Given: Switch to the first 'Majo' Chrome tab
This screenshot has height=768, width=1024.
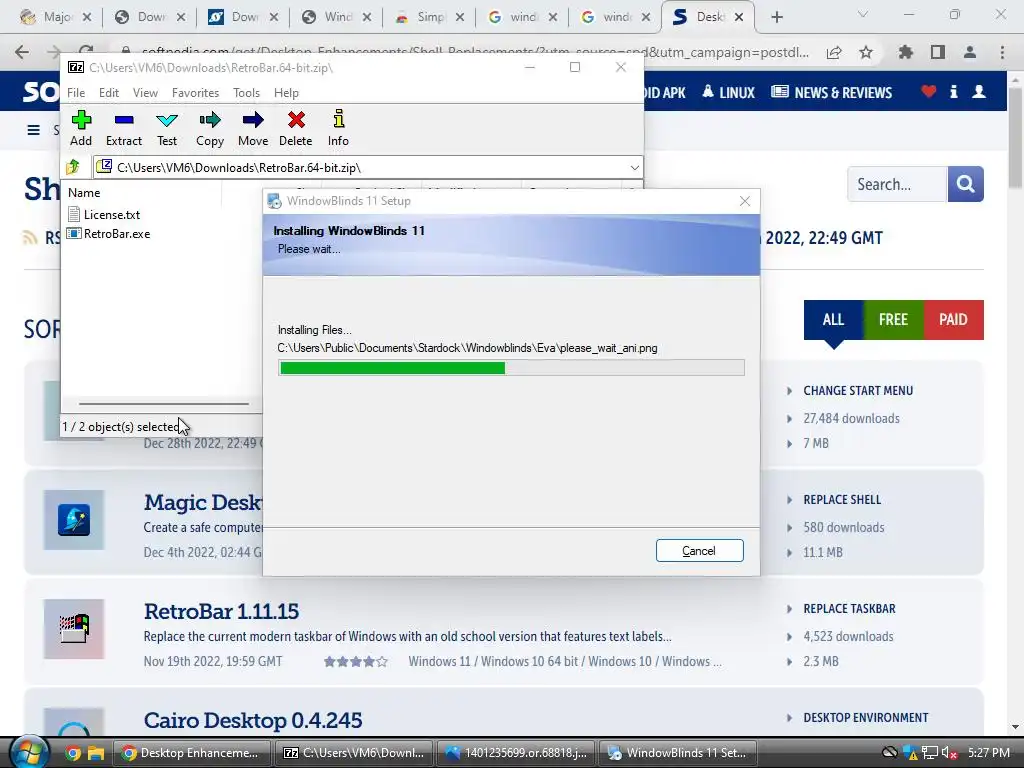Looking at the screenshot, I should (56, 17).
